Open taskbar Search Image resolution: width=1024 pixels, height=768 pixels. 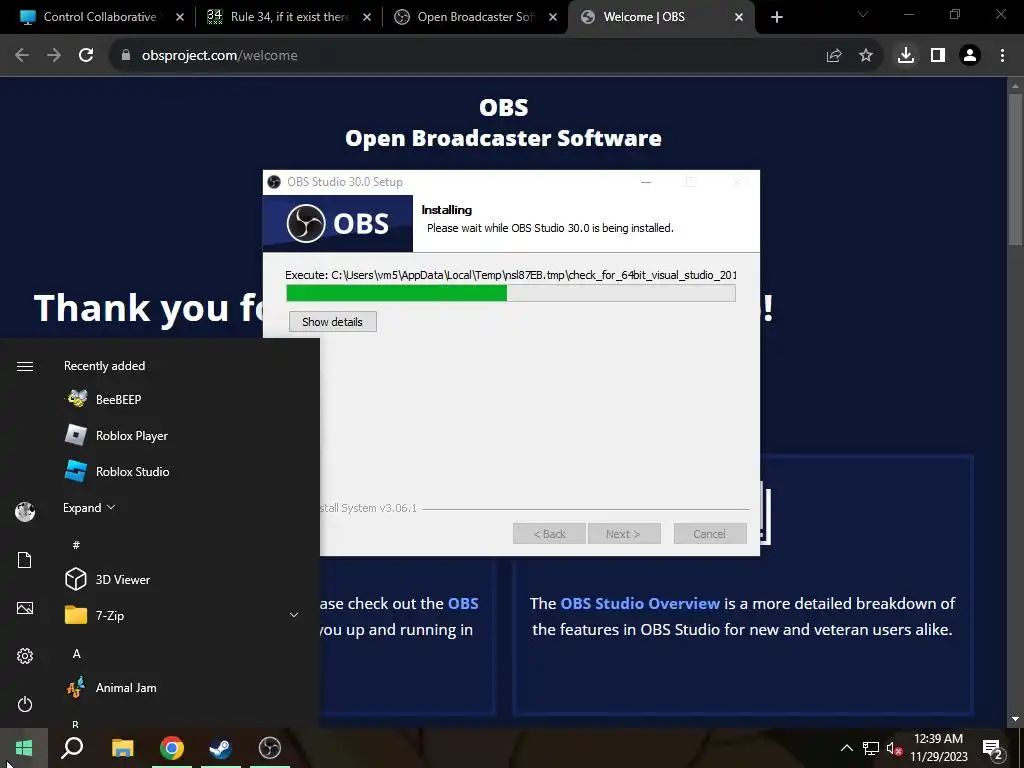72,748
